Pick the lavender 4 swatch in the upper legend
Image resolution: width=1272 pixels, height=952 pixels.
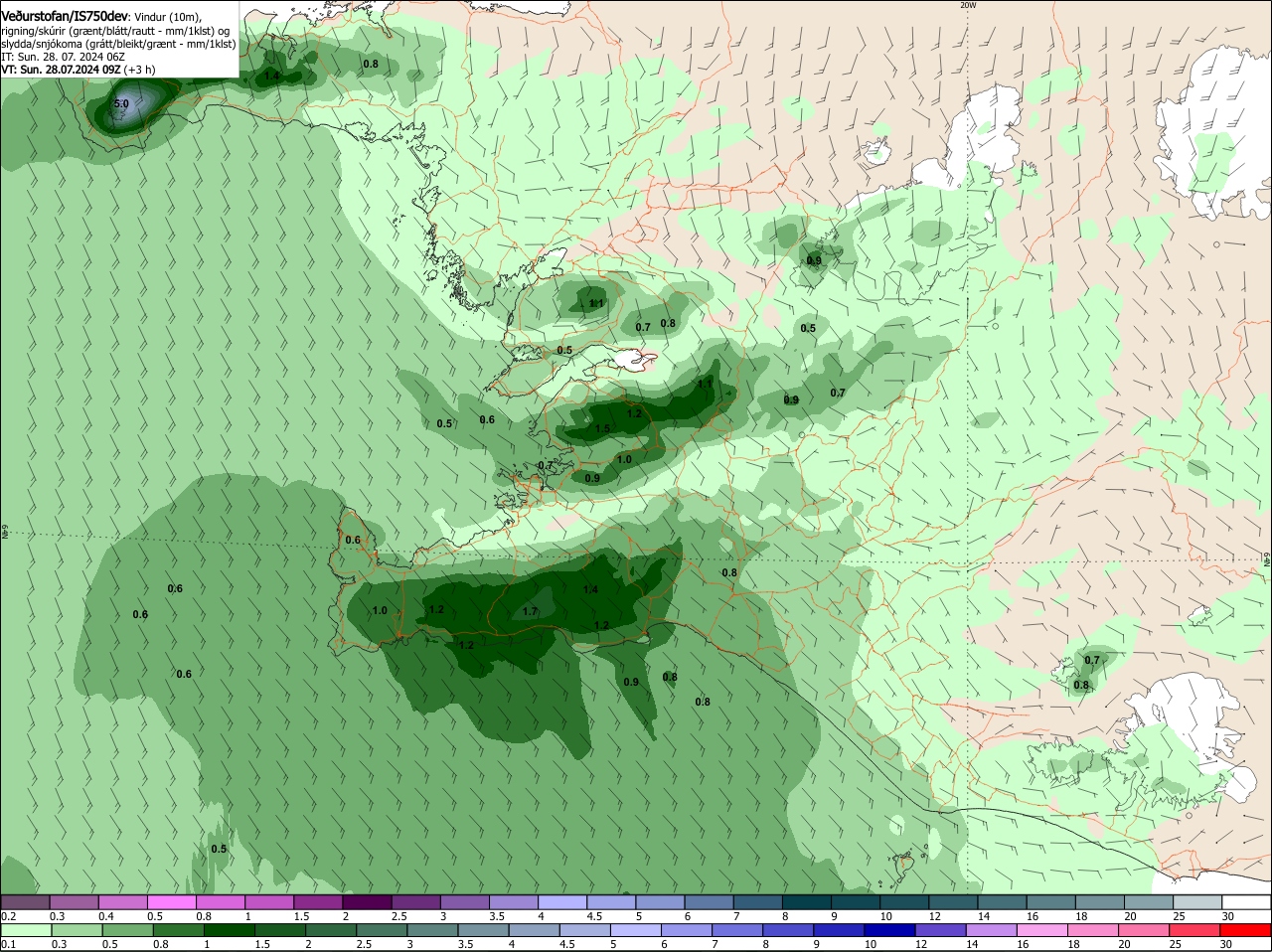point(562,902)
